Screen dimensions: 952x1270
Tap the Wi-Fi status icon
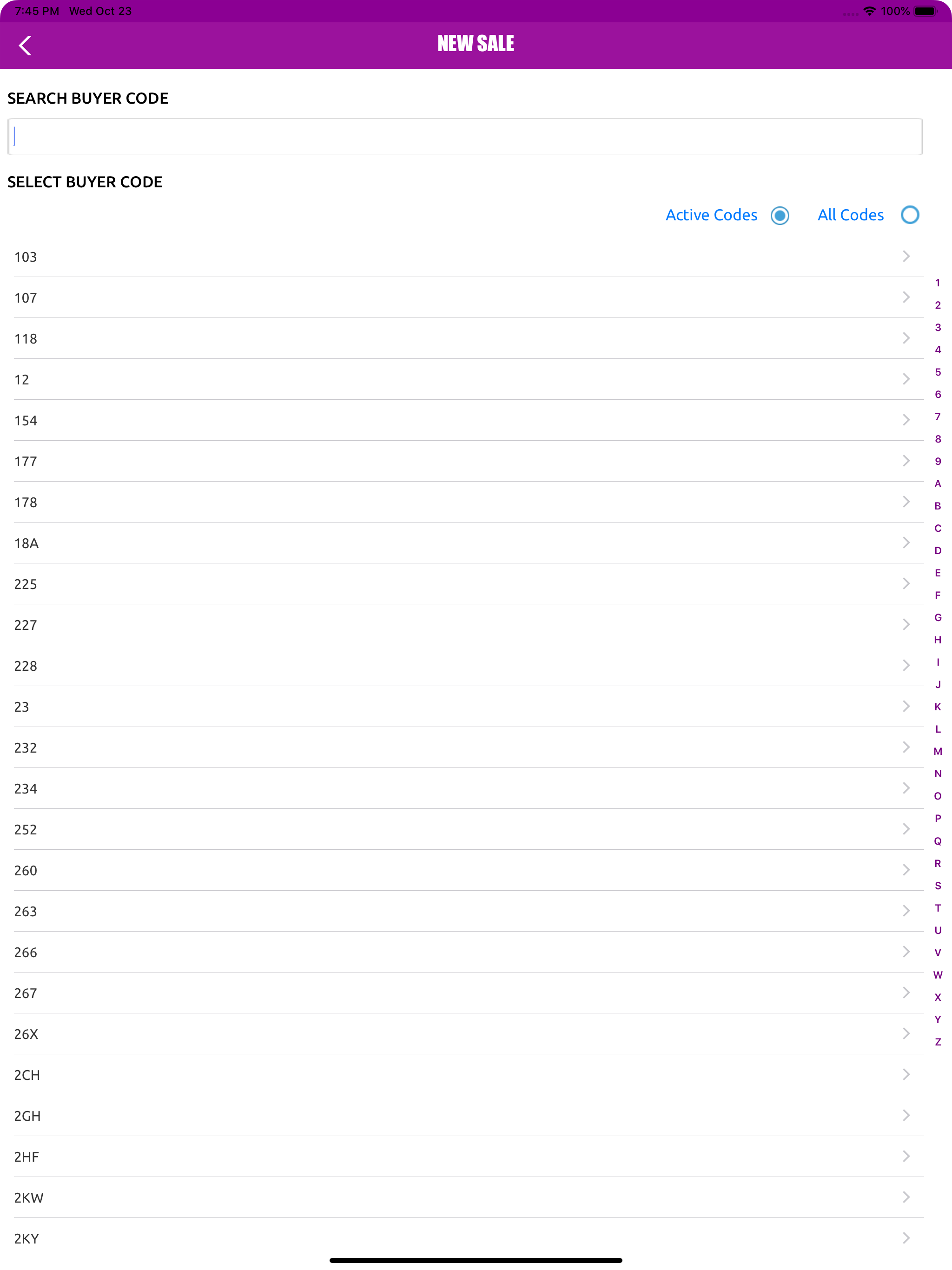(x=869, y=11)
